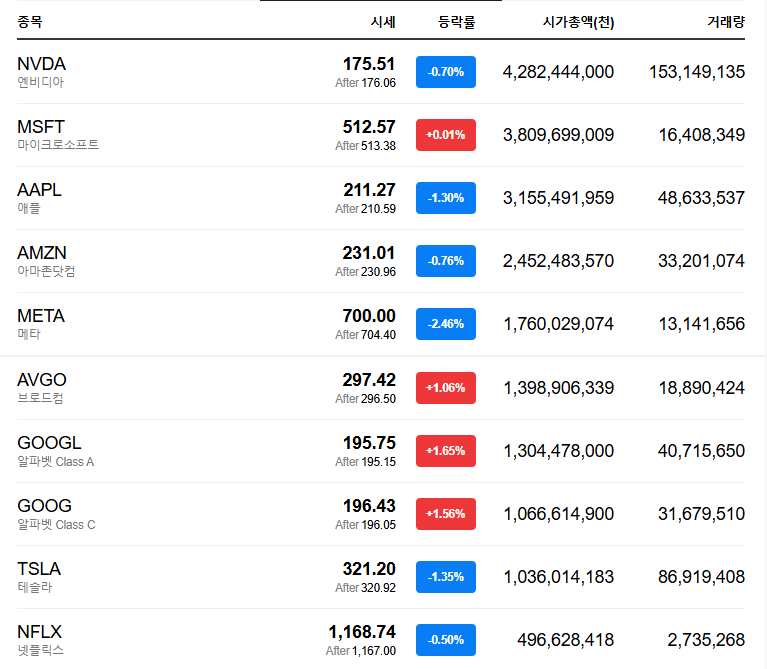
Task: Click the TSLA price 321.20
Action: pos(369,570)
